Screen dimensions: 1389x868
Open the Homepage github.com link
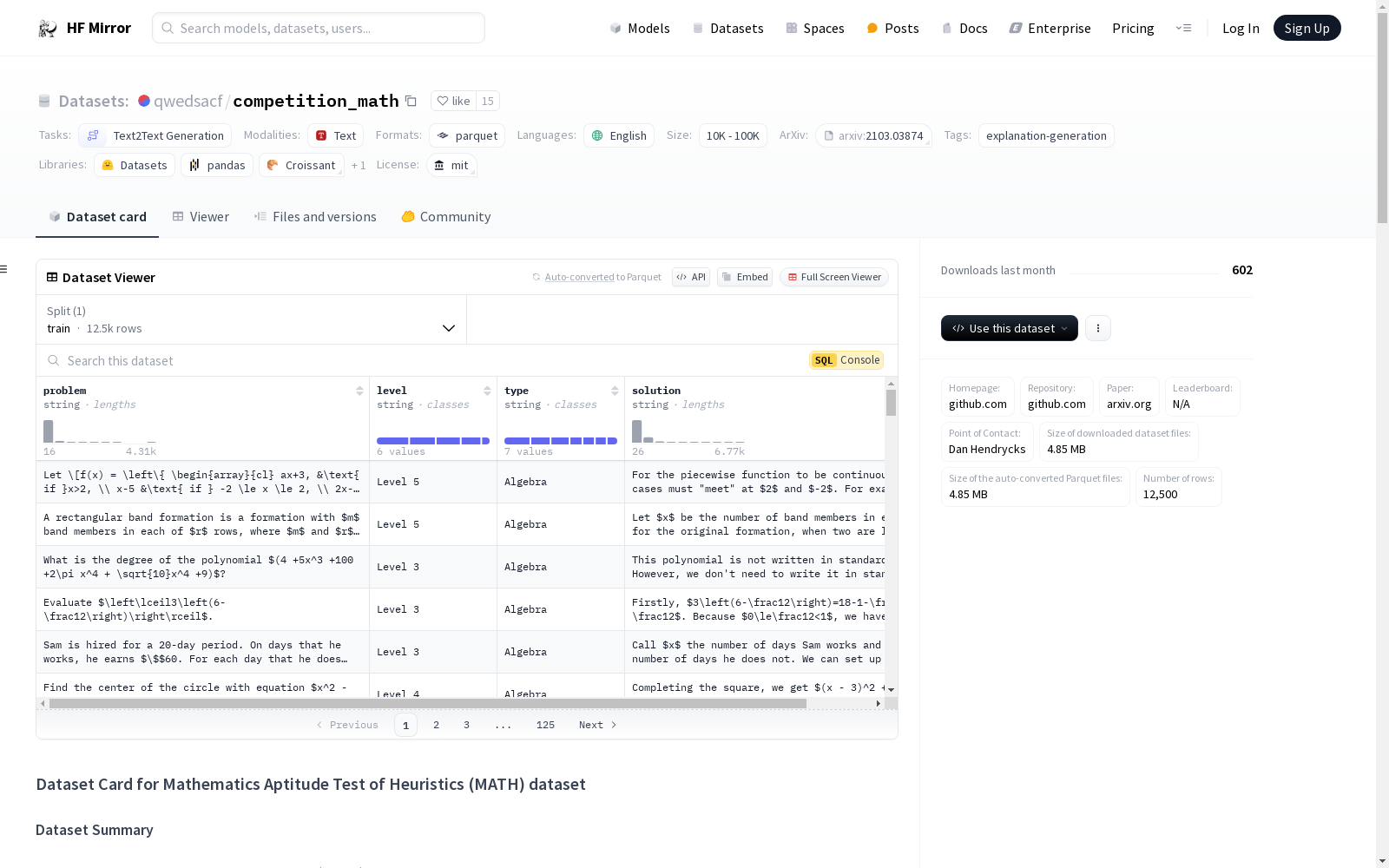pyautogui.click(x=978, y=397)
